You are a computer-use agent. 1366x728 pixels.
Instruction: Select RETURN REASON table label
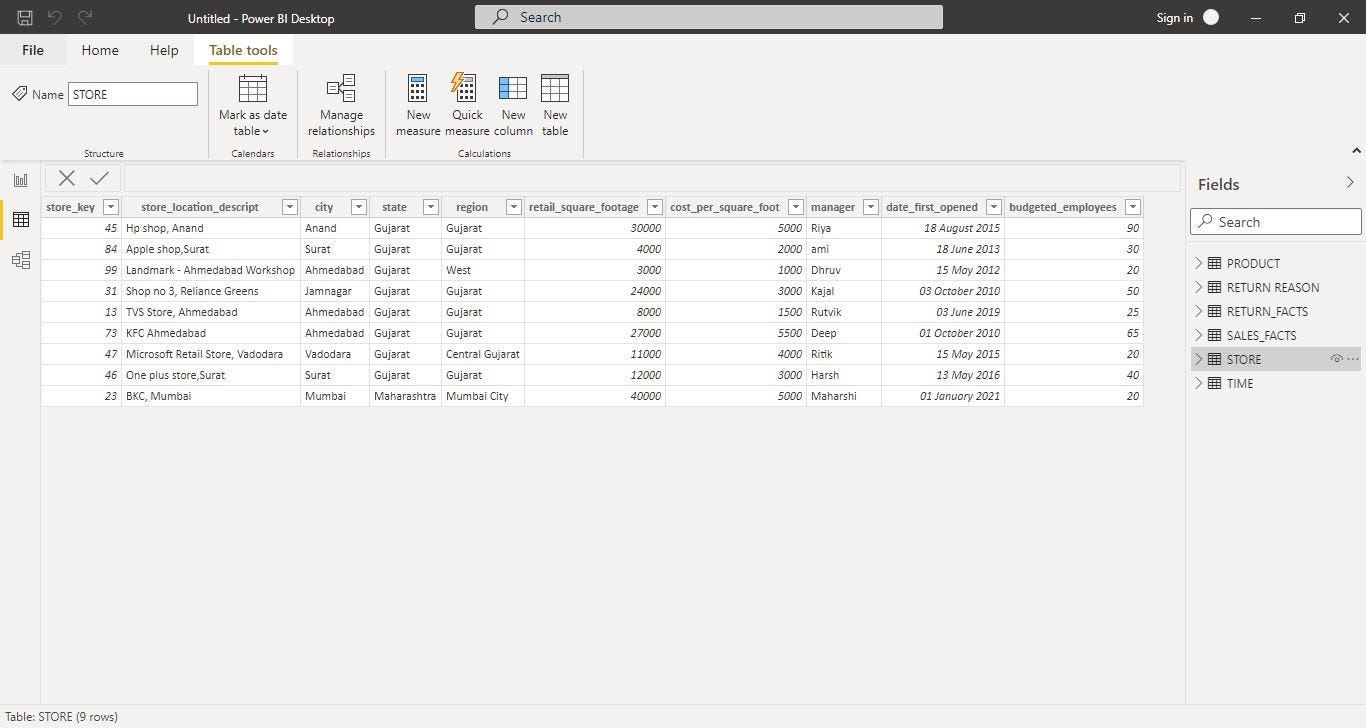tap(1273, 287)
